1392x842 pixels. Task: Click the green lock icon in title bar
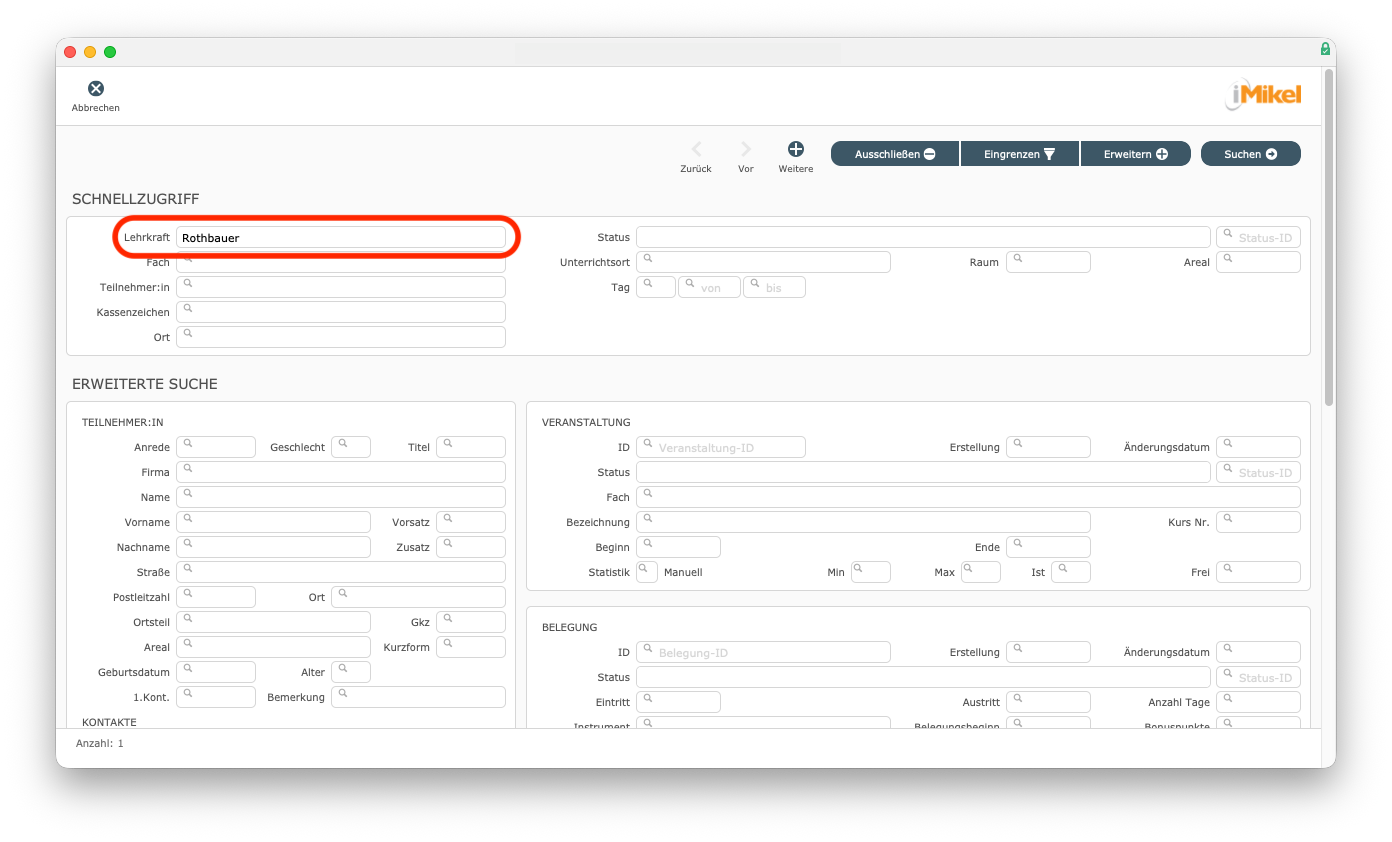[x=1325, y=49]
